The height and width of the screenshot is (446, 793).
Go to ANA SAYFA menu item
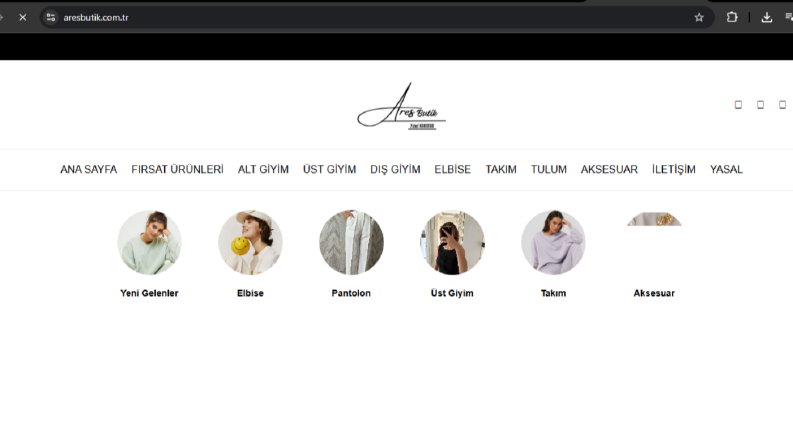coord(89,169)
